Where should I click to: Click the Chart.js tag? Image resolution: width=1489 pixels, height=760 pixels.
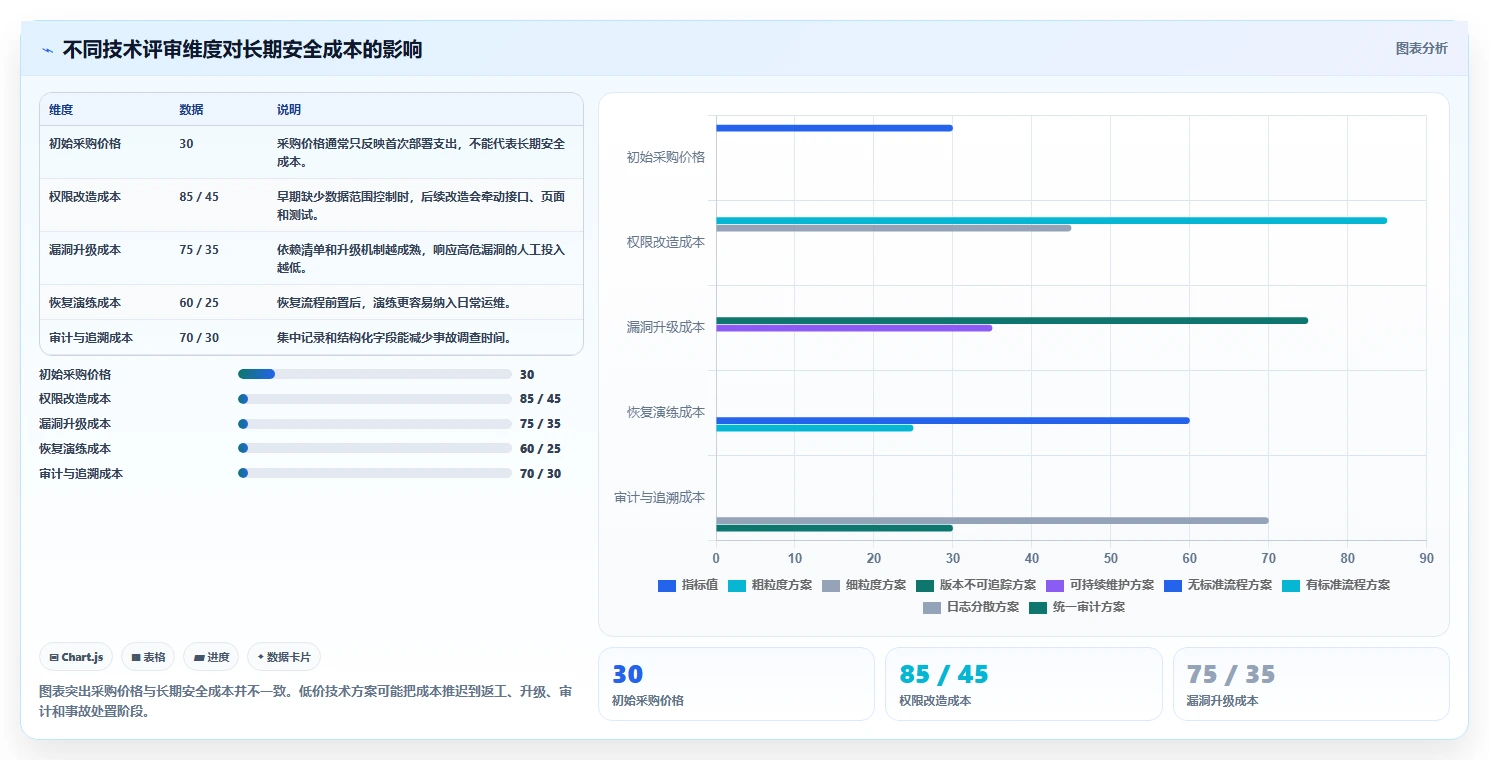(x=77, y=657)
